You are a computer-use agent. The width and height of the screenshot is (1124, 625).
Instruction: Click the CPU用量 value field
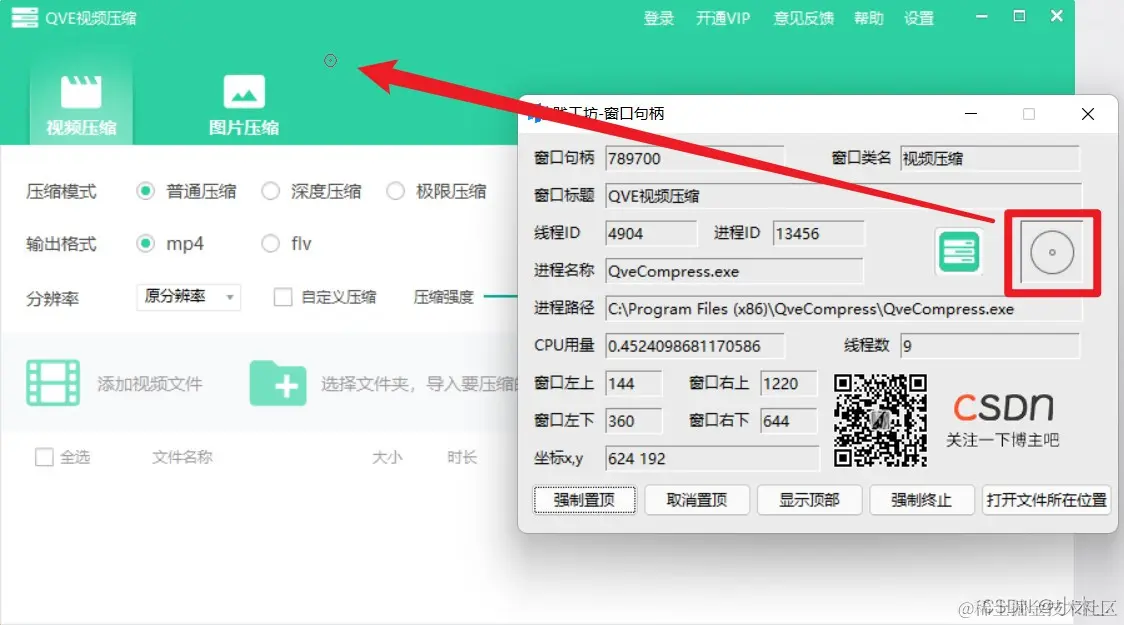point(694,346)
